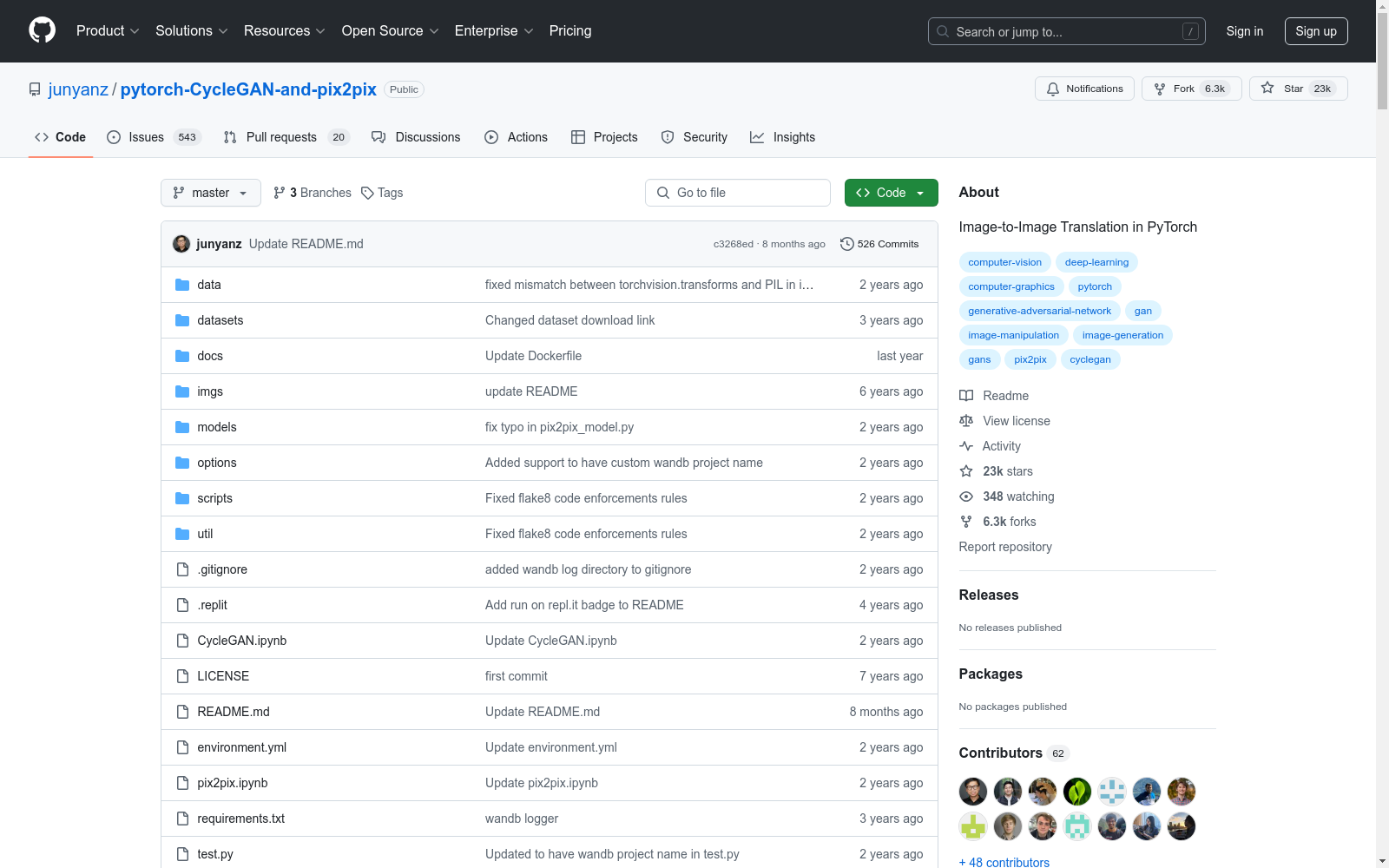The height and width of the screenshot is (868, 1389).
Task: Switch to the Actions tab
Action: coord(516,137)
